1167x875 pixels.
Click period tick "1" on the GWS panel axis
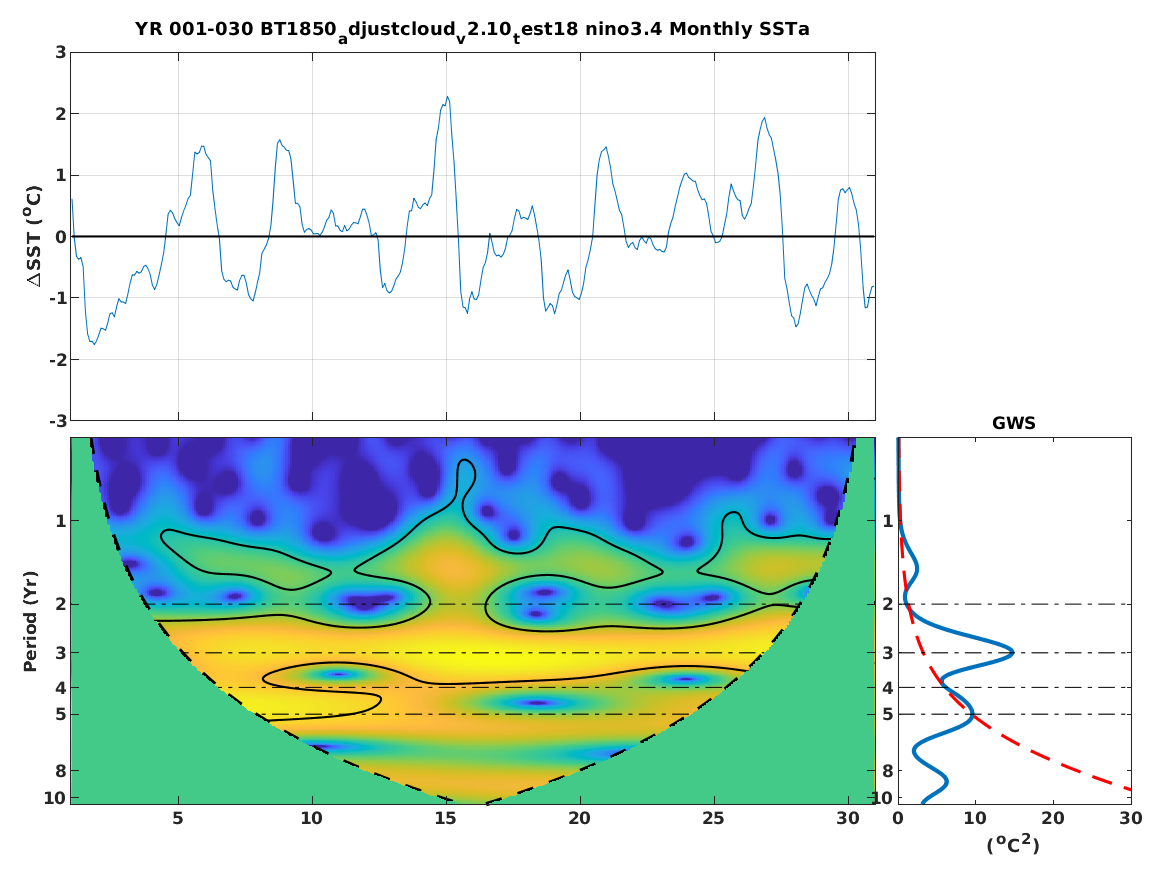888,521
